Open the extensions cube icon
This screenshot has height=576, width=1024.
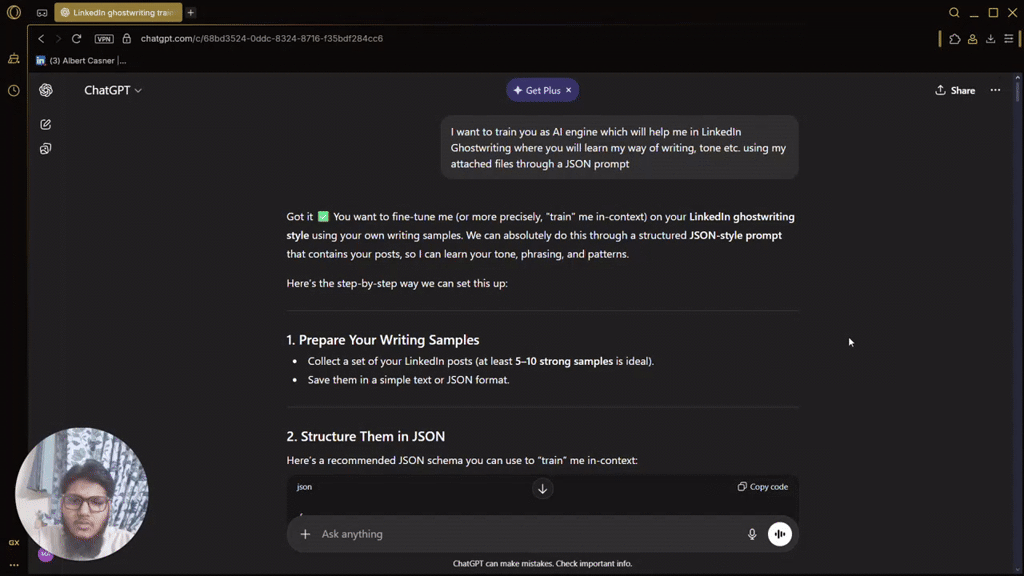click(955, 39)
